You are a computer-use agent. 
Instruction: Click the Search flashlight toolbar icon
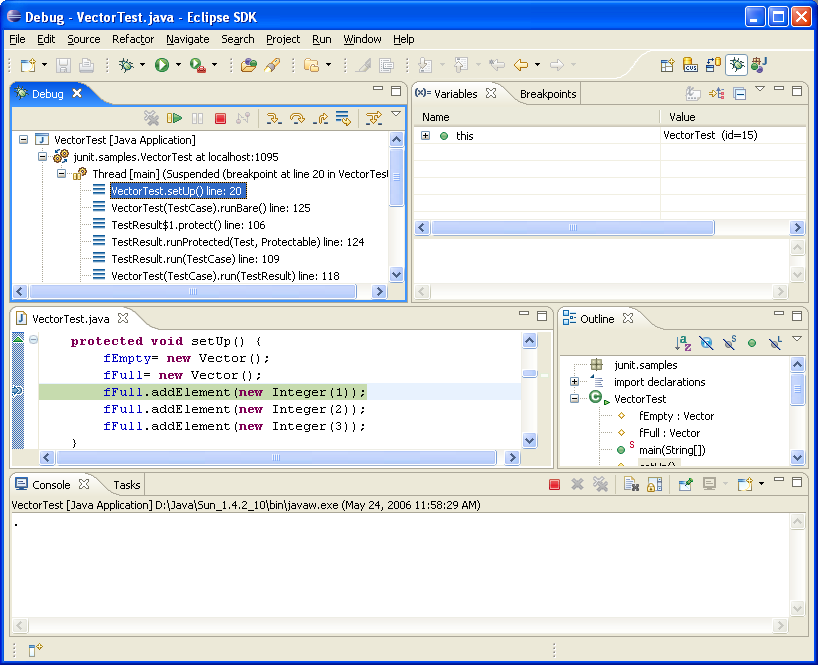pyautogui.click(x=272, y=65)
